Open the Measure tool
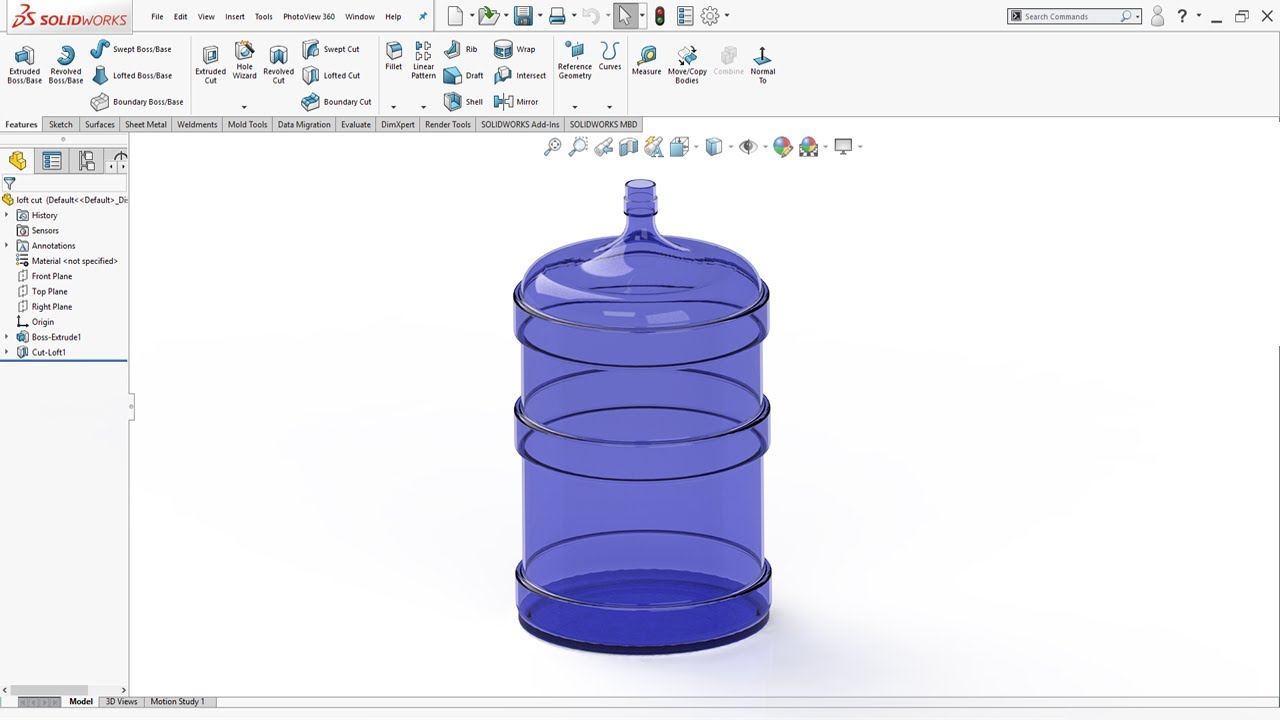 [x=646, y=60]
